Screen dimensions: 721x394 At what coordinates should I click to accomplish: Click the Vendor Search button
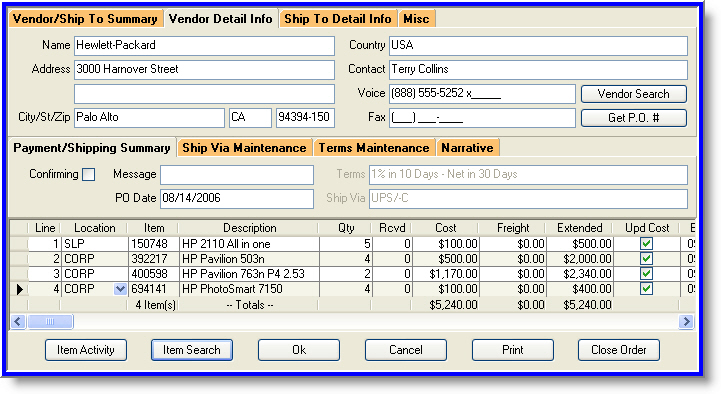point(634,94)
